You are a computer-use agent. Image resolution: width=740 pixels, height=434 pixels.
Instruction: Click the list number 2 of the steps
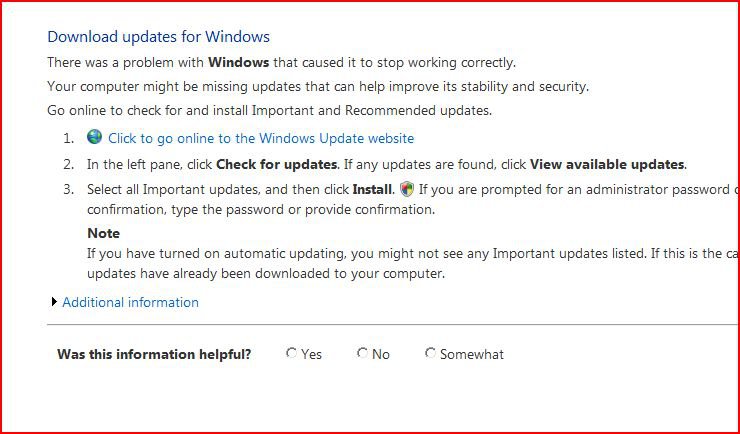click(x=69, y=165)
